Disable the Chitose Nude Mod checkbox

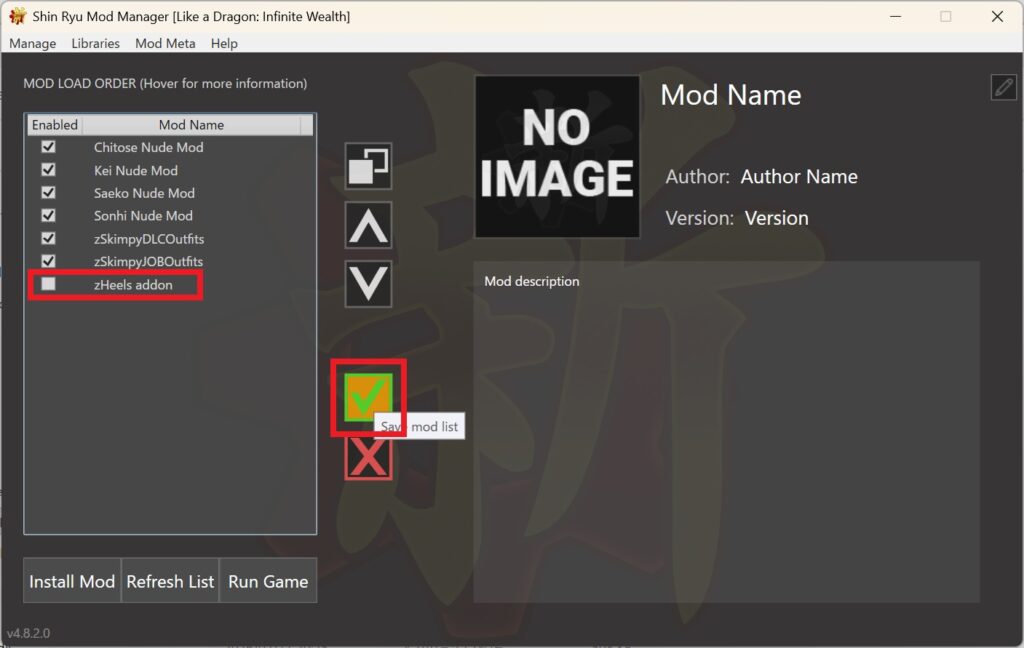(x=48, y=147)
